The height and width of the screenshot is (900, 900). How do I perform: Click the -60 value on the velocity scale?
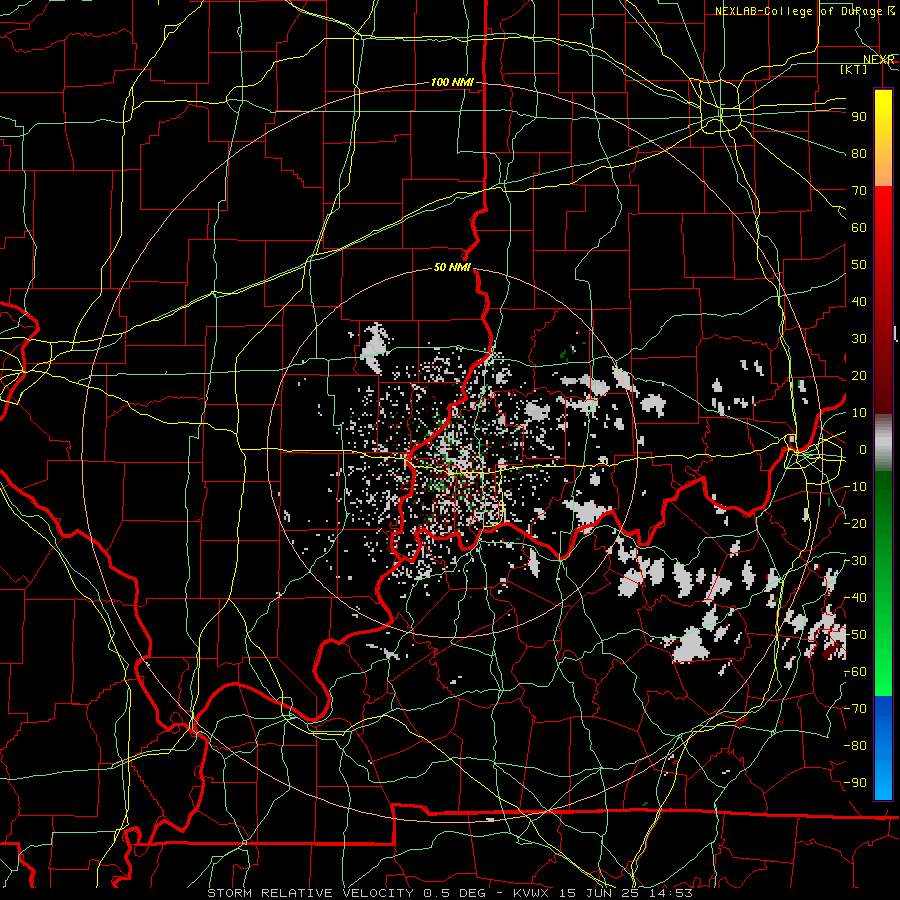coord(855,672)
